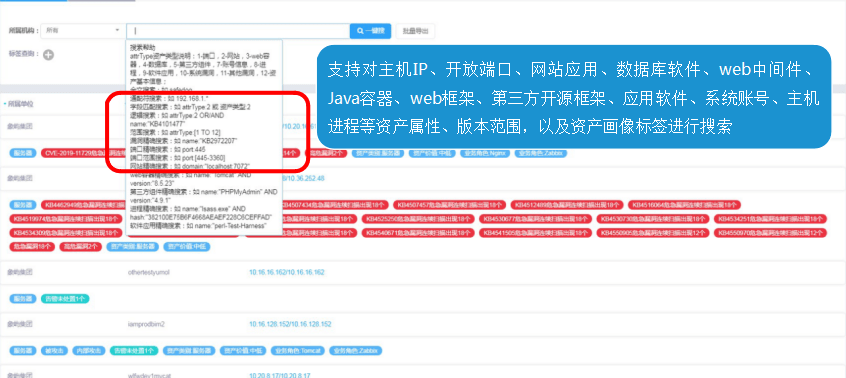This screenshot has height=378, width=846.
Task: Click 告警未处置1个 tag under othertestyumol
Action: pyautogui.click(x=65, y=299)
